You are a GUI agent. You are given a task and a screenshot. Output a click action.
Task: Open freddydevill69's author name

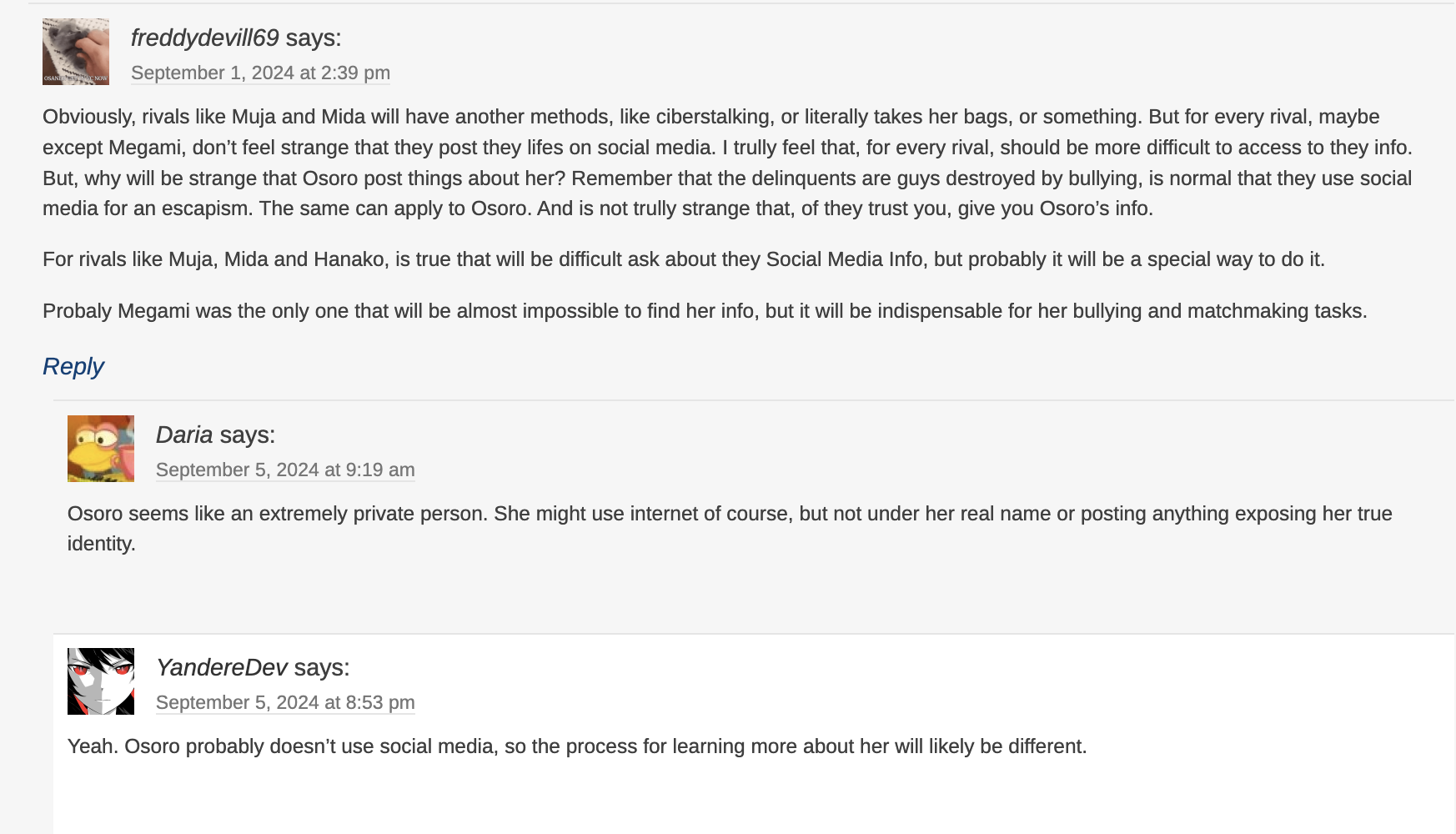[x=204, y=38]
